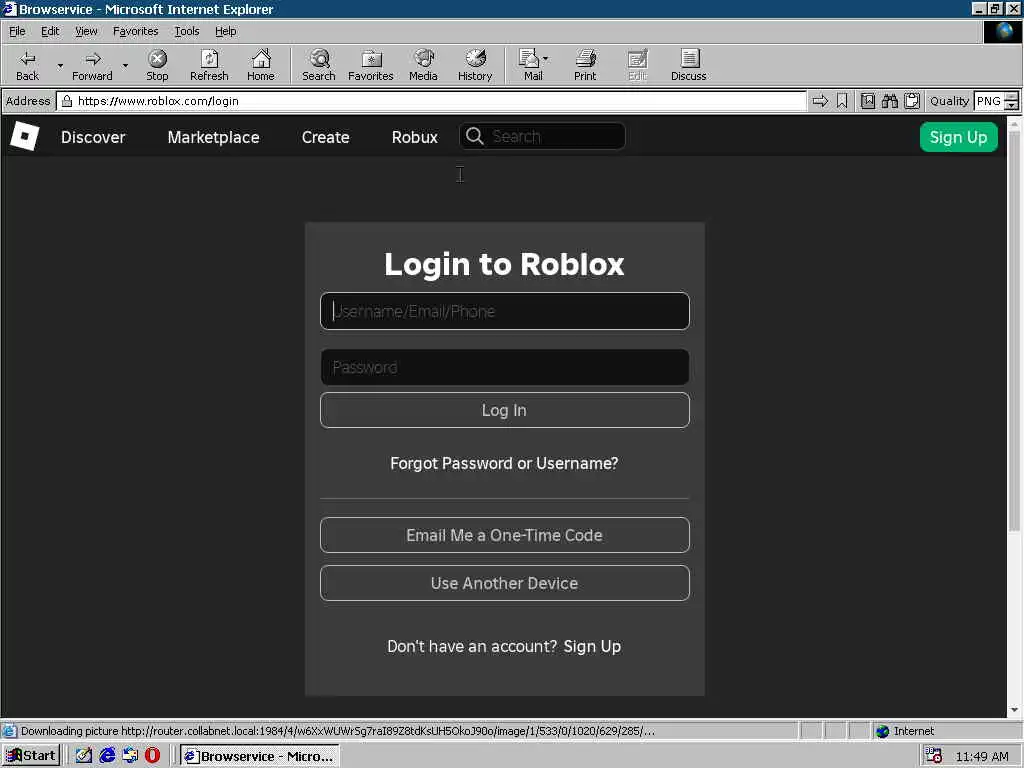The width and height of the screenshot is (1024, 768).
Task: Click the Roblox logo in the navigation bar
Action: [25, 136]
